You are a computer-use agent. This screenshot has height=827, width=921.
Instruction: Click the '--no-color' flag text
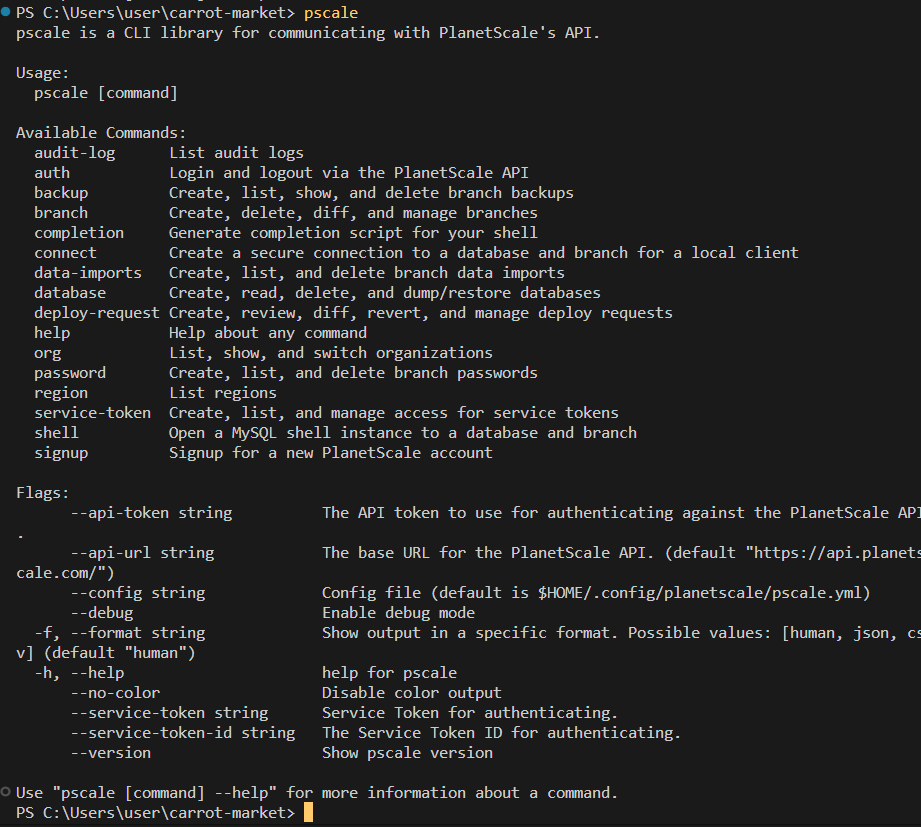pos(115,693)
